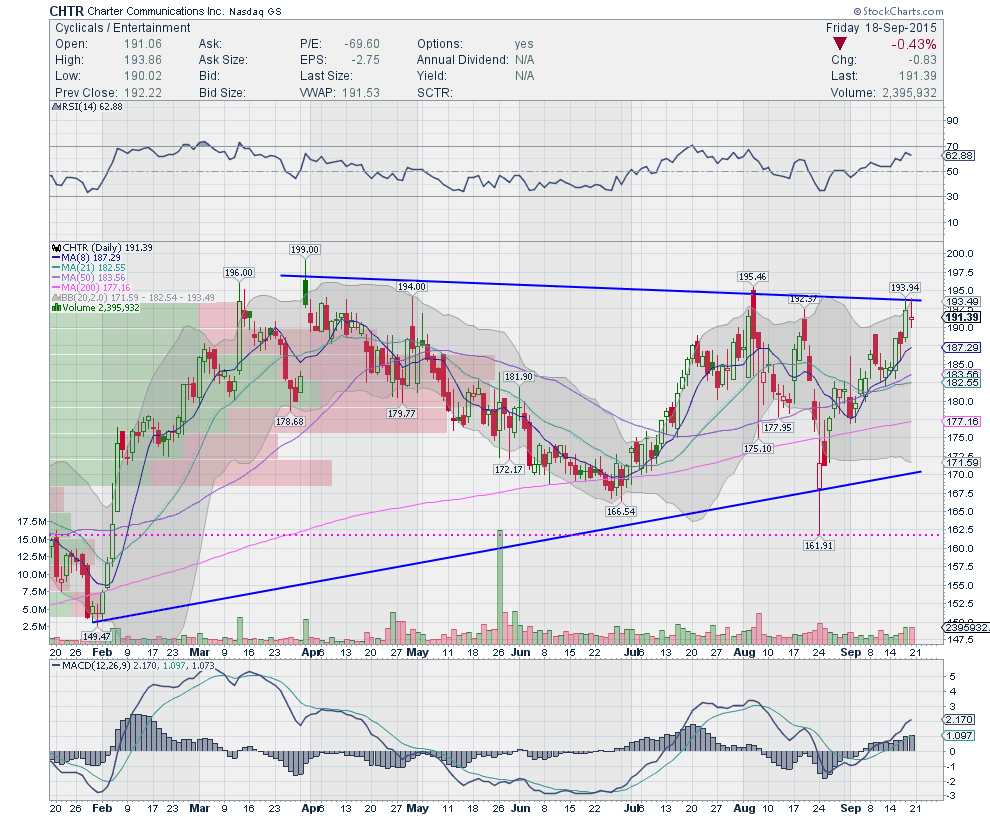Click the candlestick icon beside CHTR (Daily)
The image size is (990, 817).
(56, 248)
